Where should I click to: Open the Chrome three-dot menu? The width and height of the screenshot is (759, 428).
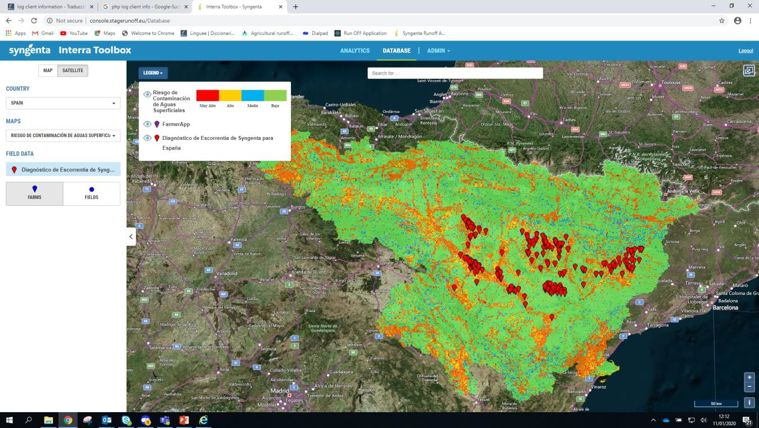pyautogui.click(x=751, y=21)
